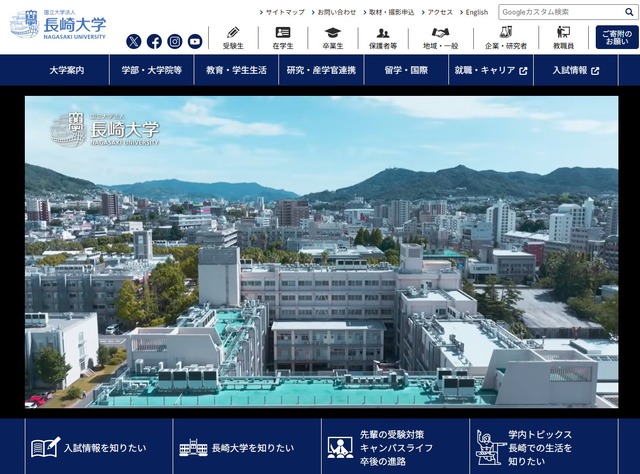This screenshot has width=640, height=474.
Task: Click the campus aerial hero video
Action: click(x=322, y=252)
